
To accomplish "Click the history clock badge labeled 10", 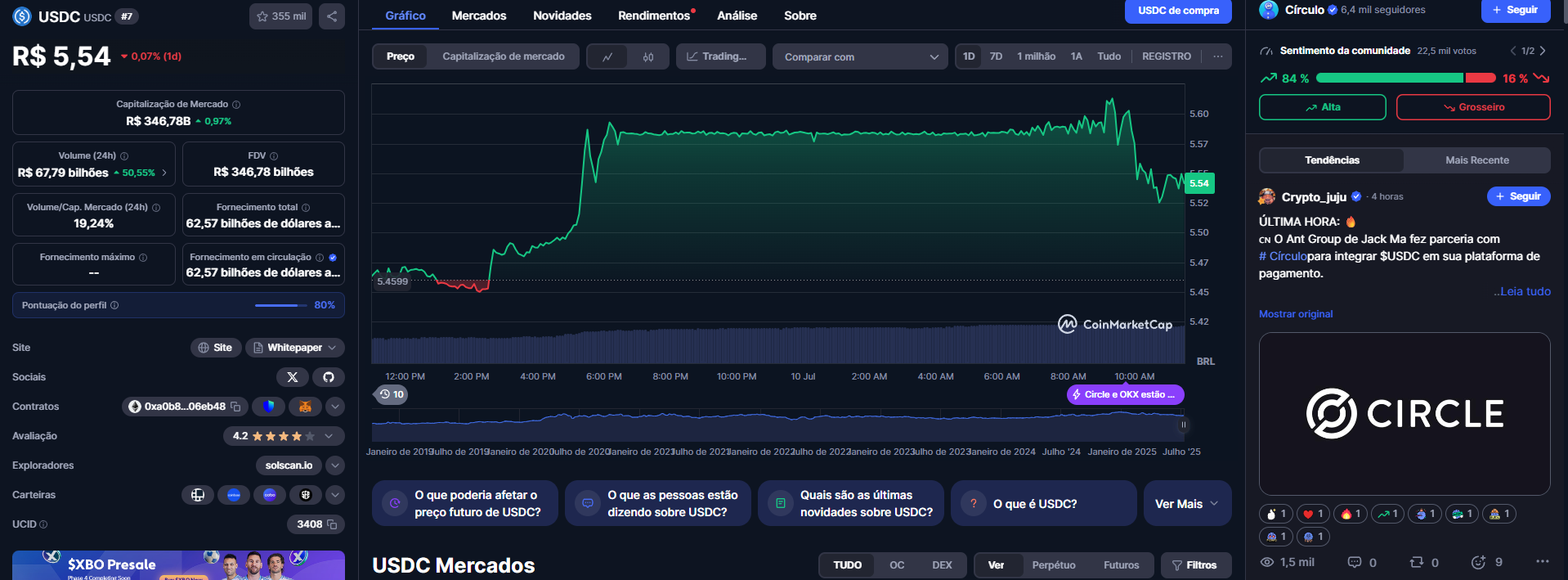I will pyautogui.click(x=392, y=394).
